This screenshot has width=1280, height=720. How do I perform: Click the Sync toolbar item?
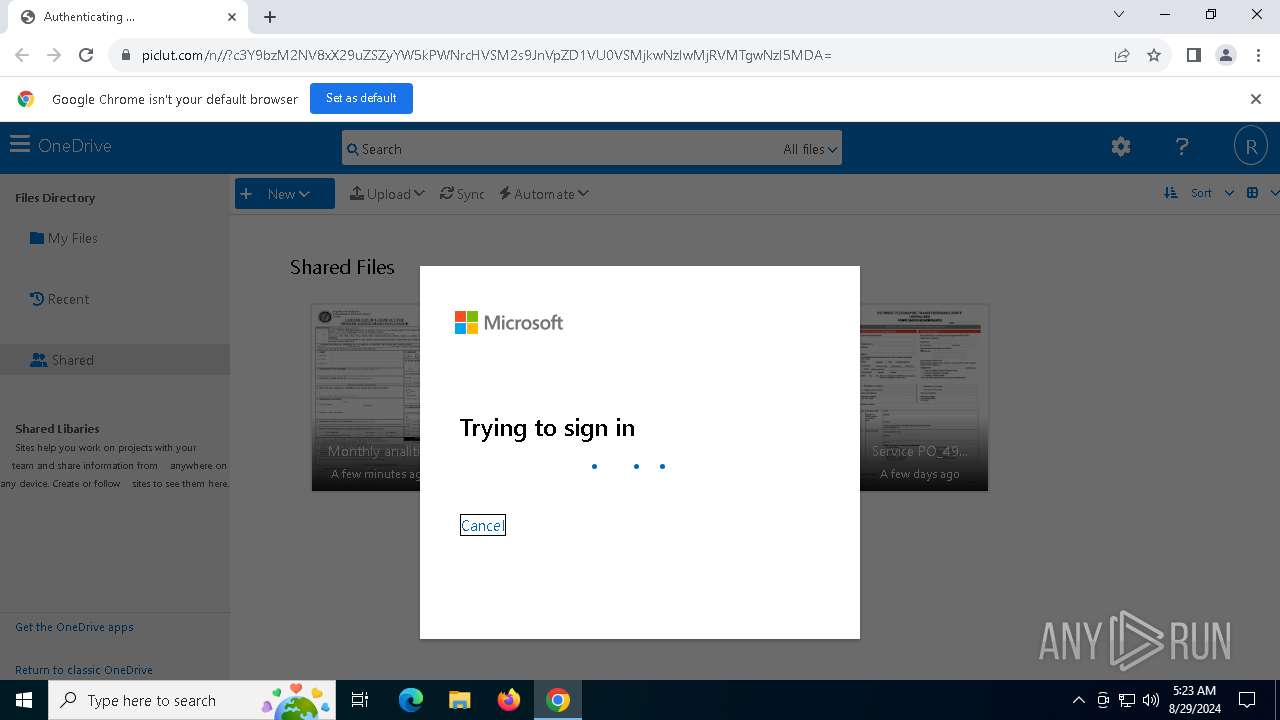(x=462, y=194)
